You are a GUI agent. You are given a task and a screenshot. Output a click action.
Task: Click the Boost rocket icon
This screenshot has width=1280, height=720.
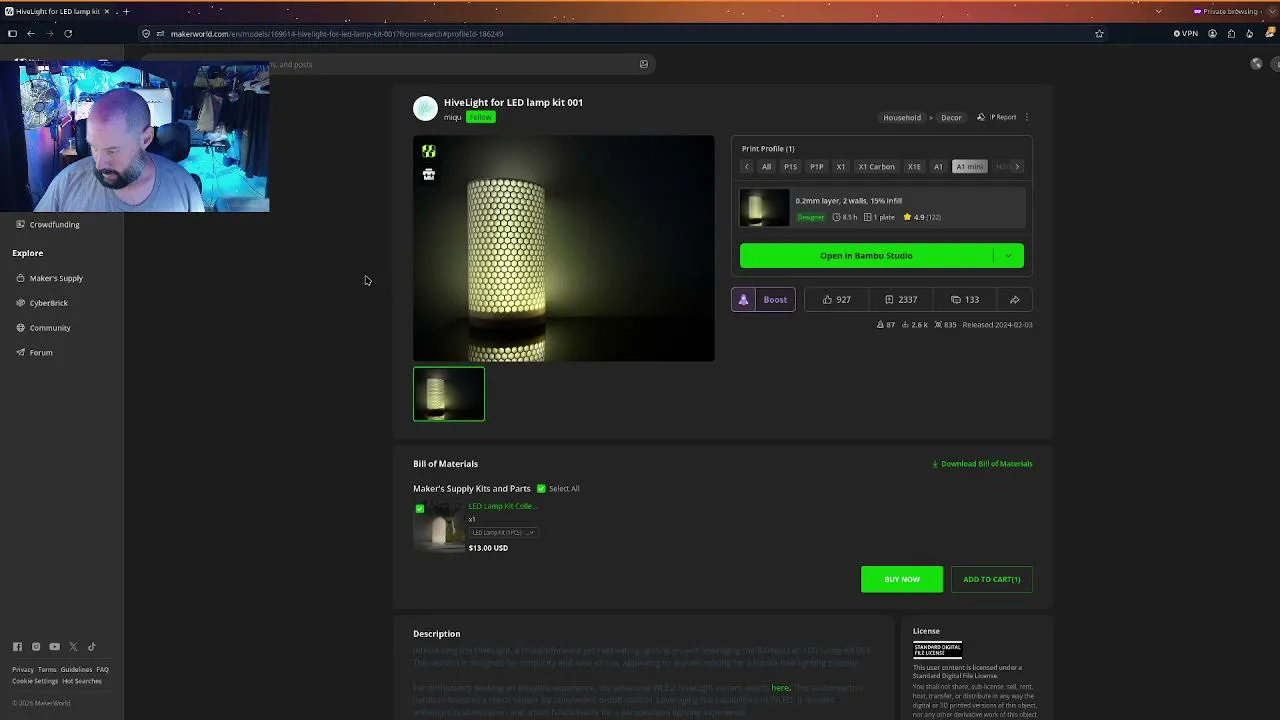(x=743, y=299)
